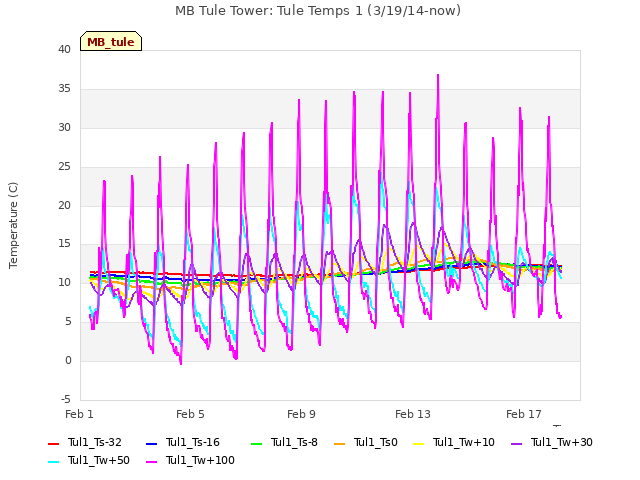The width and height of the screenshot is (640, 480).
Task: Click the -5 y-axis tick label
Action: (66, 399)
